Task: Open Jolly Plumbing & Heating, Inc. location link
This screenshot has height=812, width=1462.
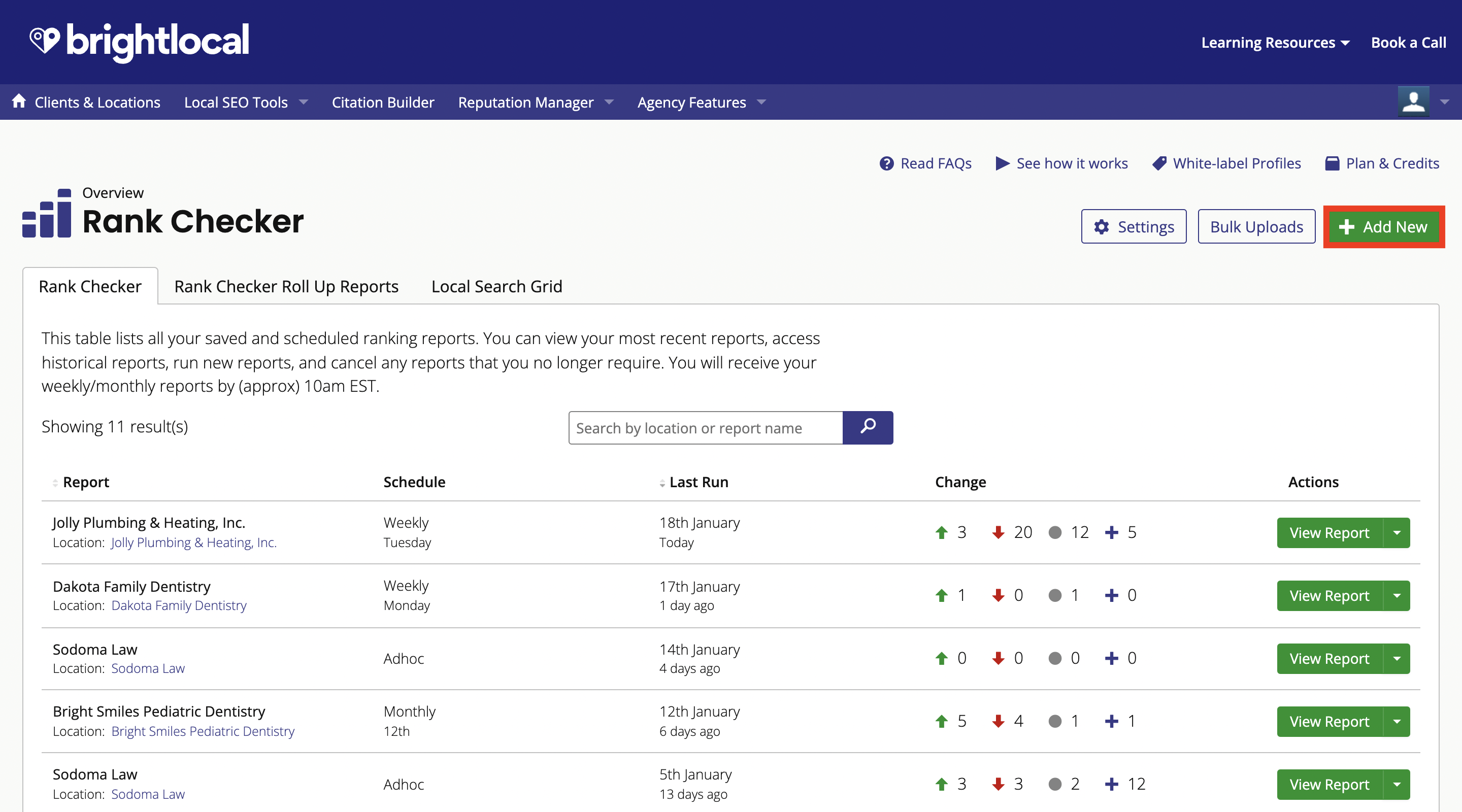Action: click(193, 543)
